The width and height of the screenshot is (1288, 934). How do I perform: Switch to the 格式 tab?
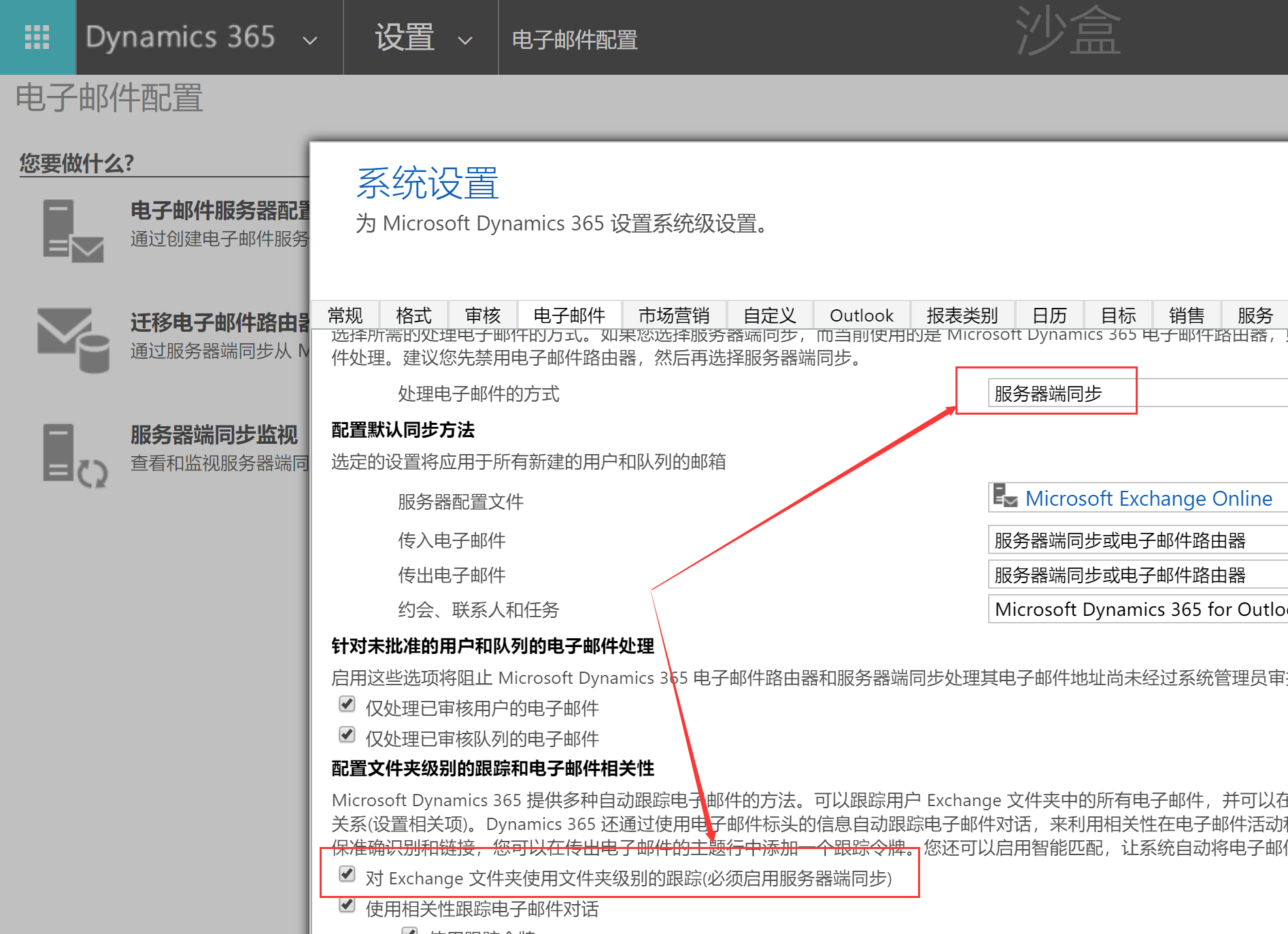[x=413, y=315]
